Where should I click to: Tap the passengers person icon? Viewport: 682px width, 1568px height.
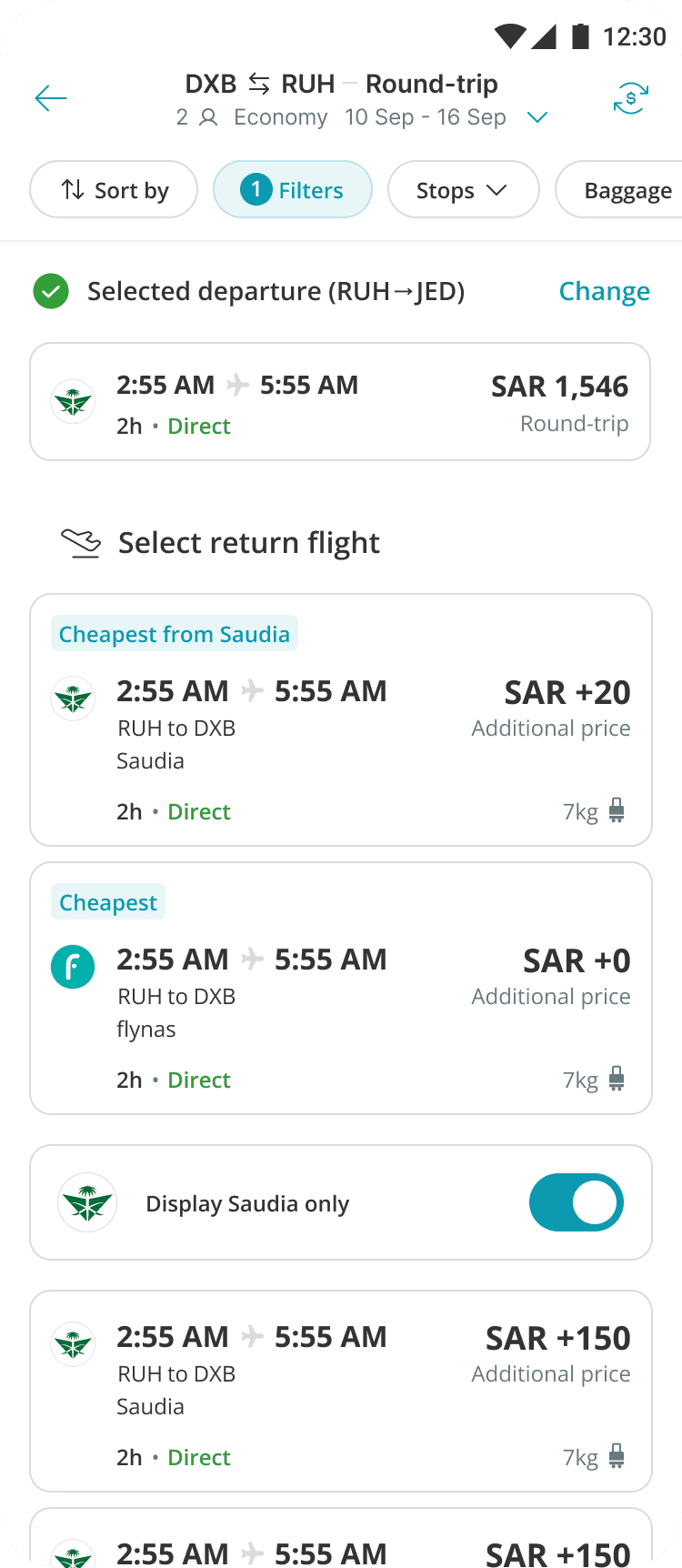(208, 117)
